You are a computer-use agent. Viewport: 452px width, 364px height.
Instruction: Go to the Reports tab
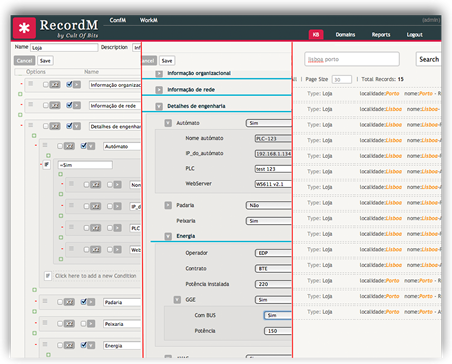pyautogui.click(x=381, y=35)
